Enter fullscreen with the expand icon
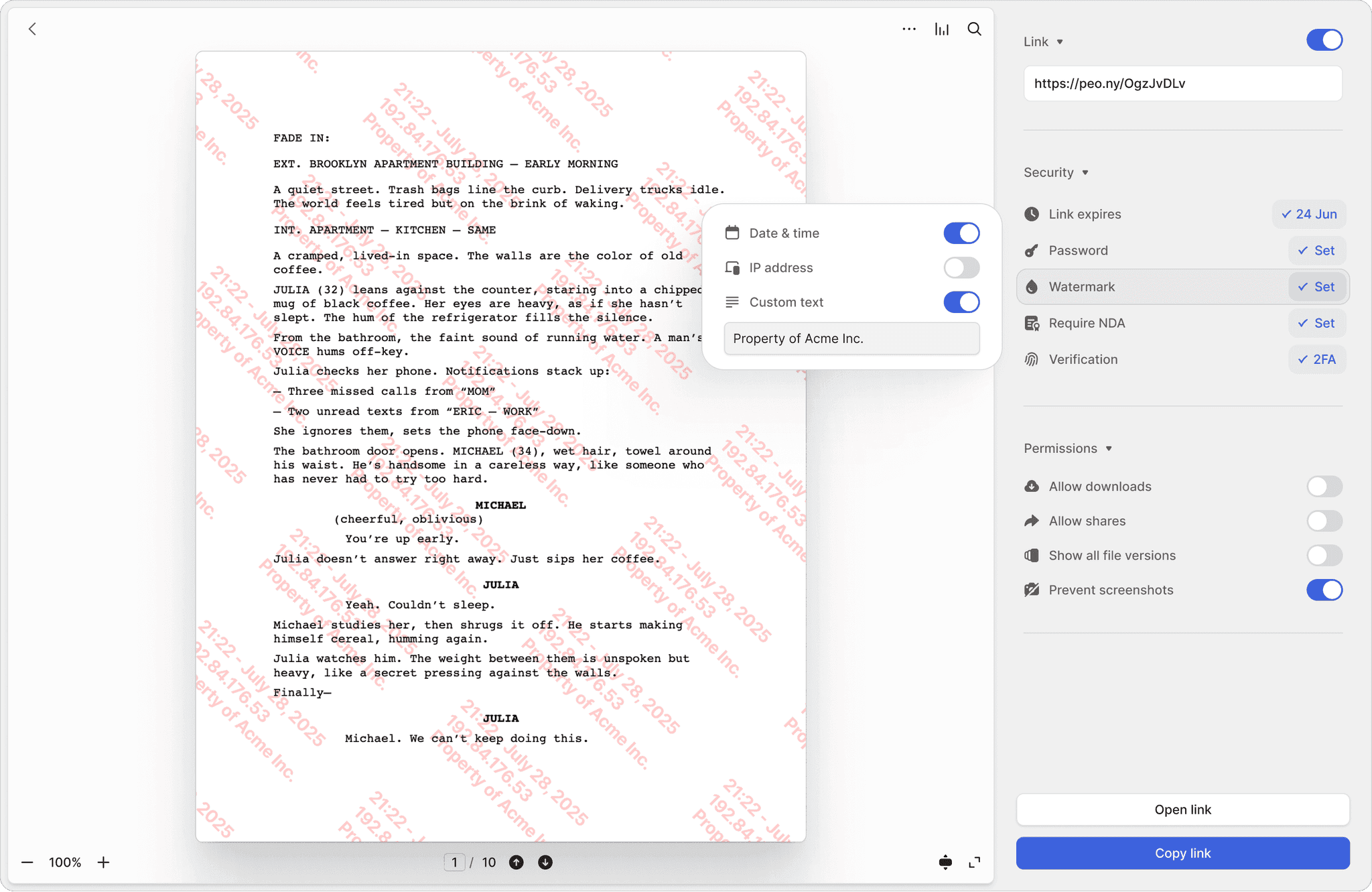The width and height of the screenshot is (1372, 892). 975,863
